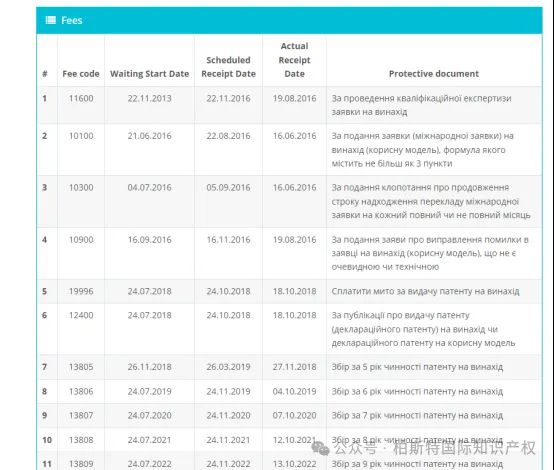Select fee code 11600
The image size is (554, 470).
pos(81,98)
